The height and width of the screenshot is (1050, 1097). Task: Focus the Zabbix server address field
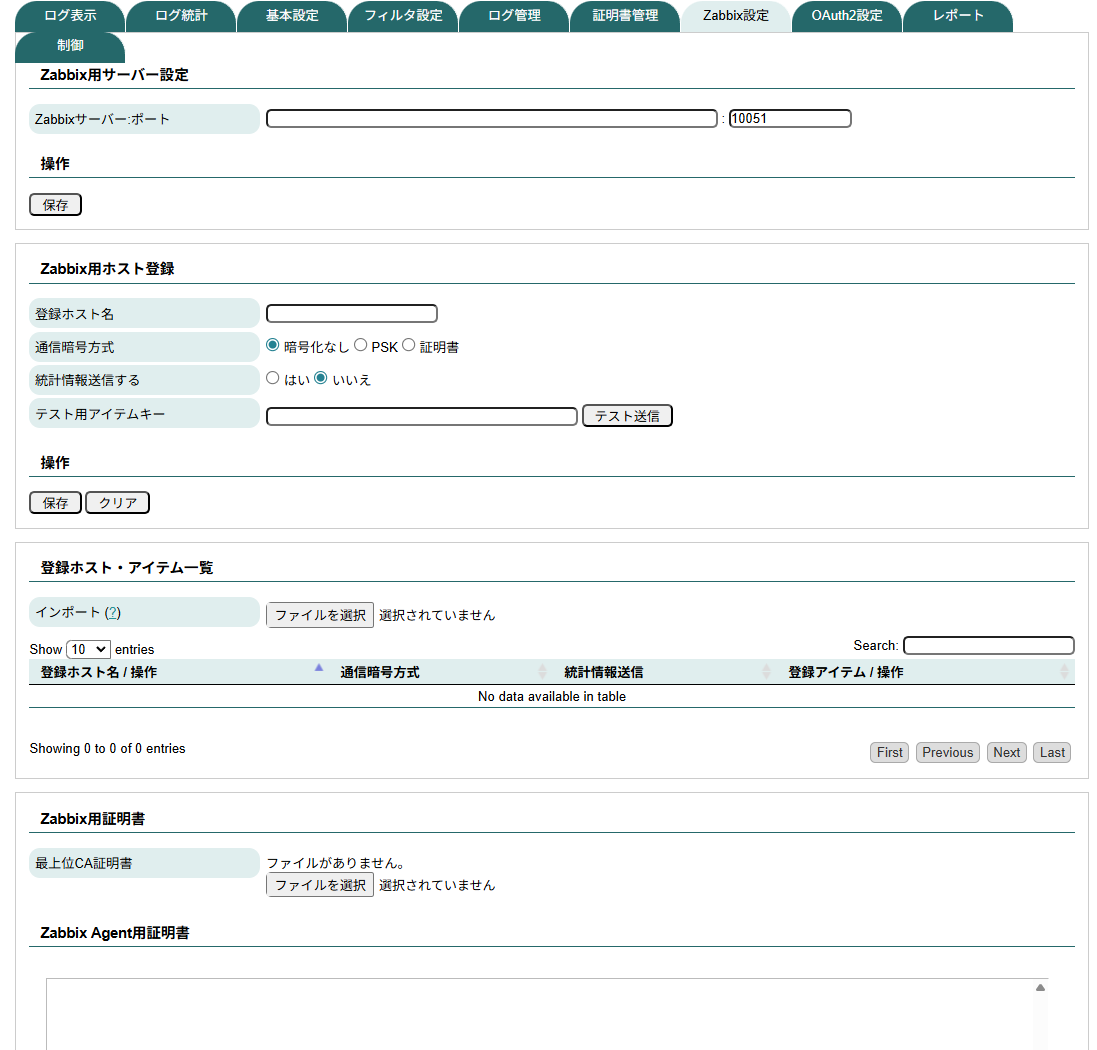pyautogui.click(x=492, y=118)
